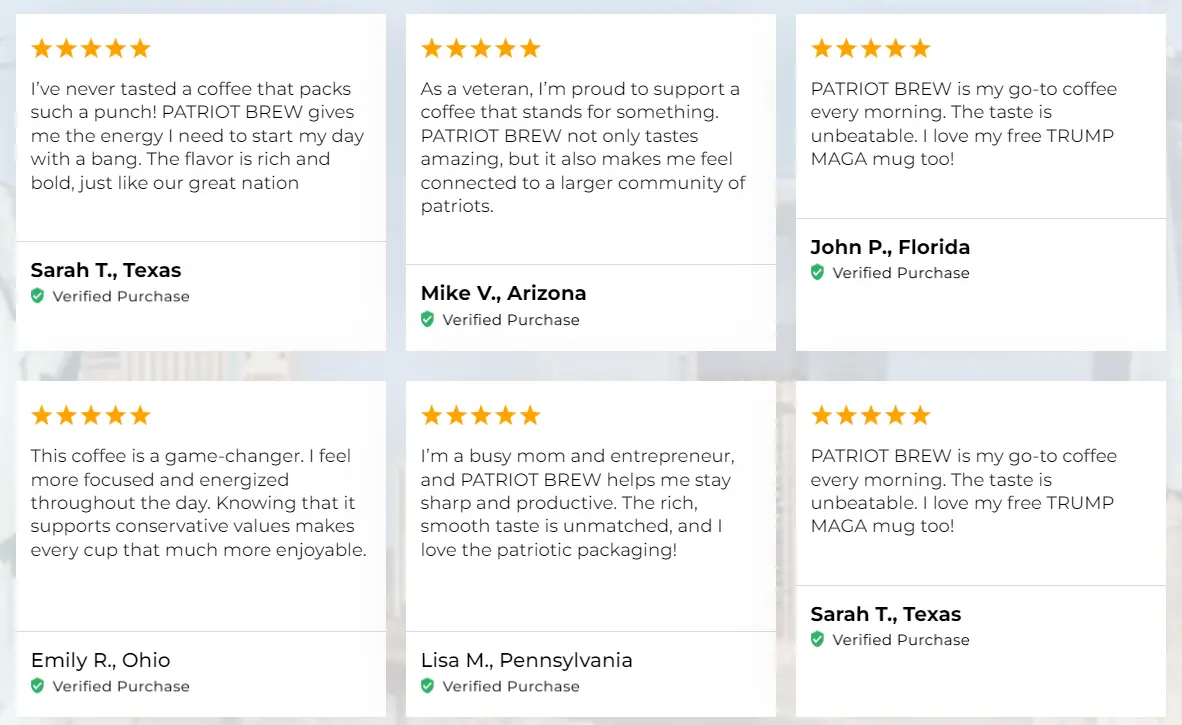Click reviewer name Lisa M., Pennsylvania
The width and height of the screenshot is (1182, 725).
[x=526, y=660]
